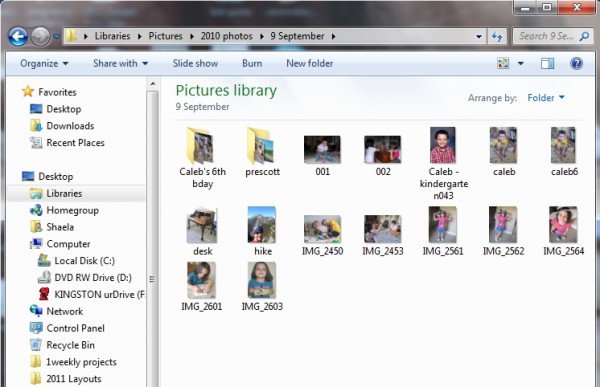This screenshot has width=600, height=387.
Task: Click 9 September breadcrumb segment
Action: (x=297, y=36)
